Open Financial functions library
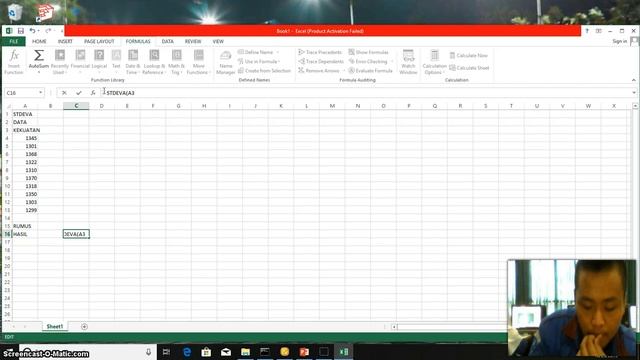640x360 pixels. point(80,62)
